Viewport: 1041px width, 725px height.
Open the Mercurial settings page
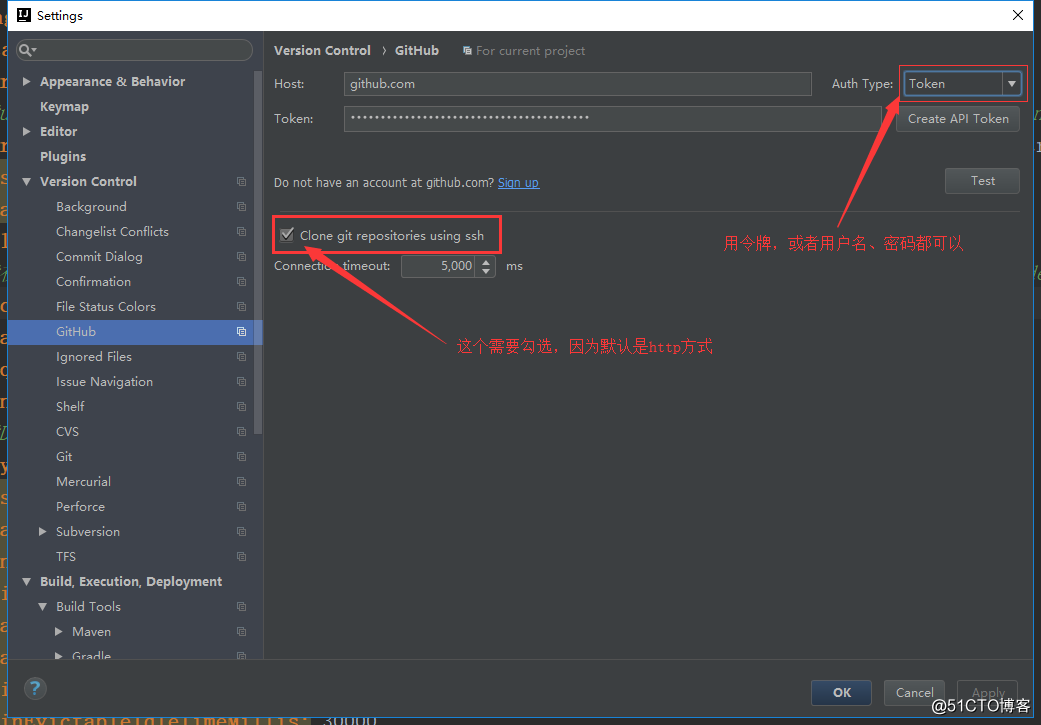[84, 482]
